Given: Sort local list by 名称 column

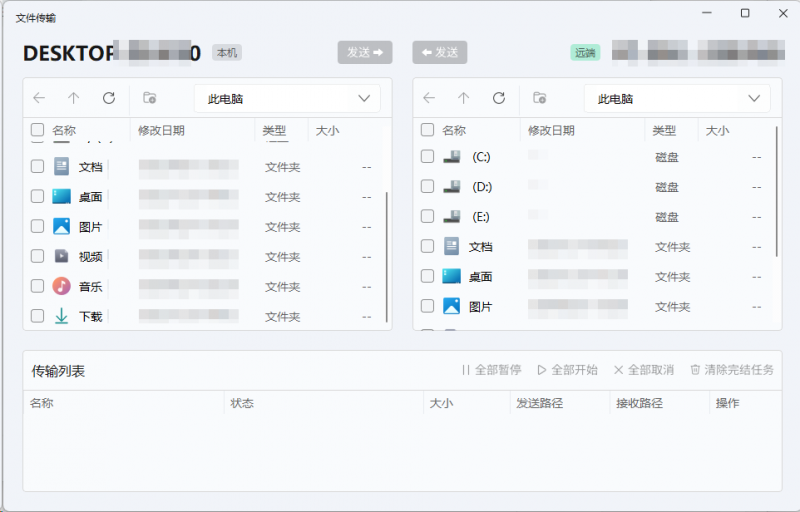Looking at the screenshot, I should [64, 131].
